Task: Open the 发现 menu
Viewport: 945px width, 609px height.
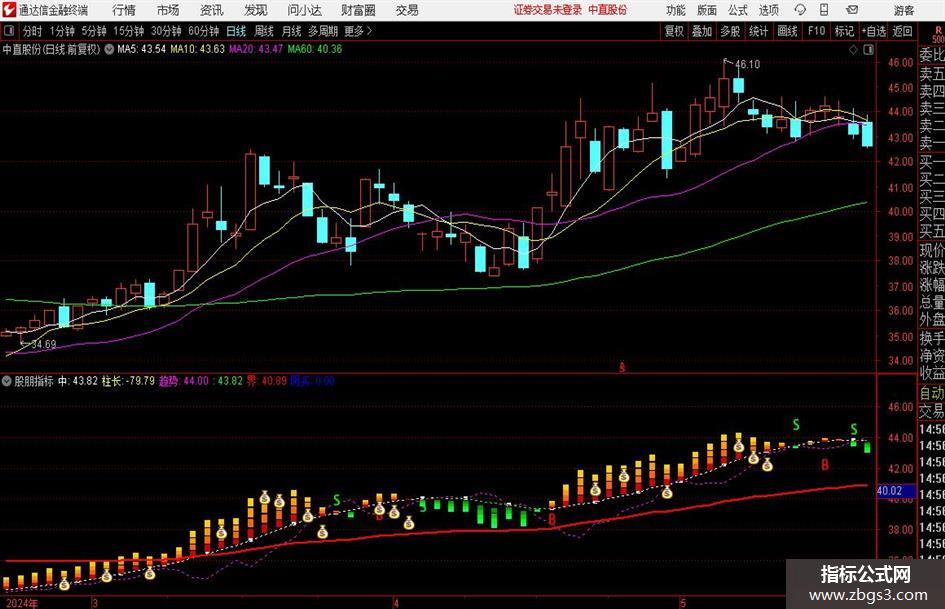Action: click(256, 10)
